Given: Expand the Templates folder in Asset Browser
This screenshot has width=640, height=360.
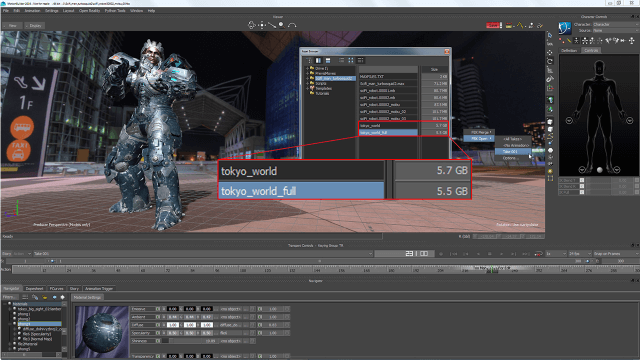Looking at the screenshot, I should point(307,88).
